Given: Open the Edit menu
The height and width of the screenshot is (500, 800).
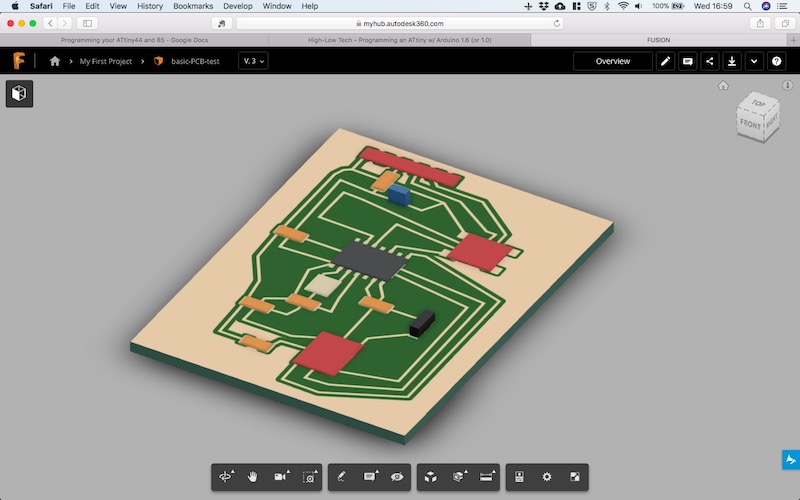Looking at the screenshot, I should coord(92,6).
